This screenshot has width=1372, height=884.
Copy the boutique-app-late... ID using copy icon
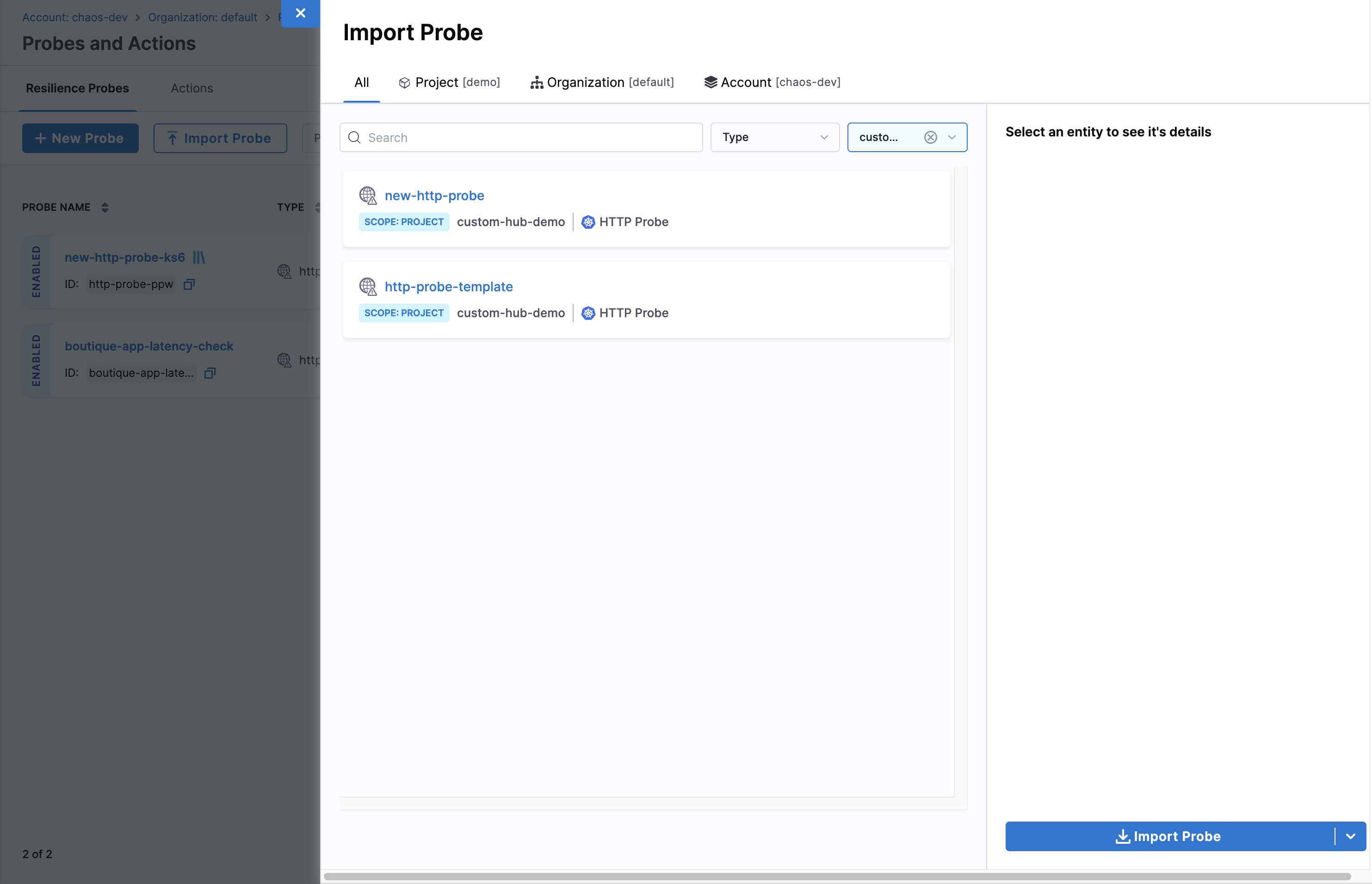[209, 373]
